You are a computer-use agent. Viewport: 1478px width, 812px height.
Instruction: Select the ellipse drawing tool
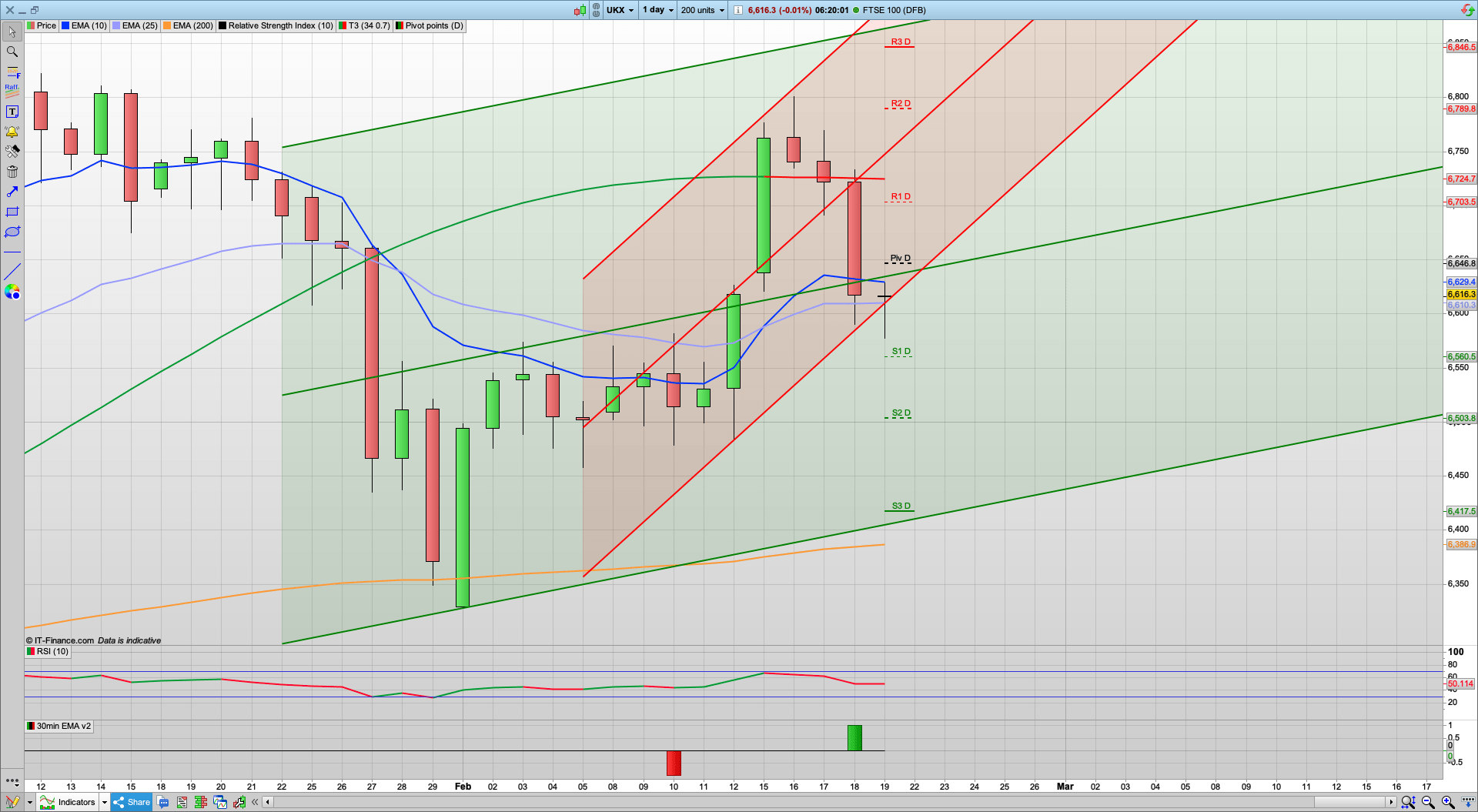[12, 232]
